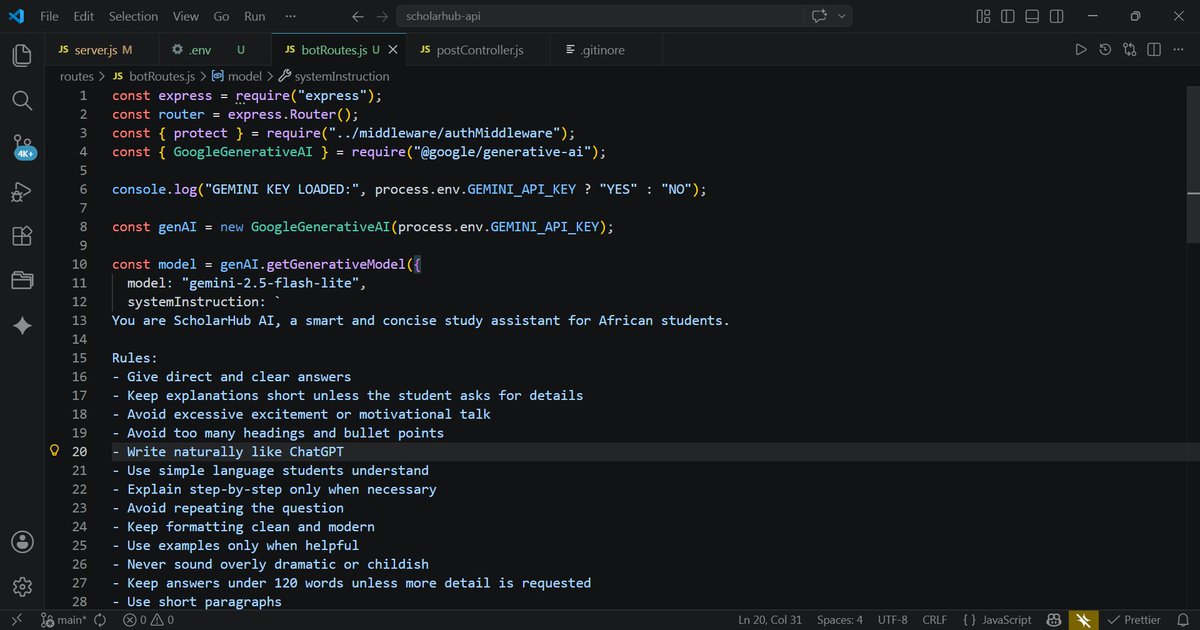Open the View menu
The height and width of the screenshot is (630, 1200).
[185, 16]
